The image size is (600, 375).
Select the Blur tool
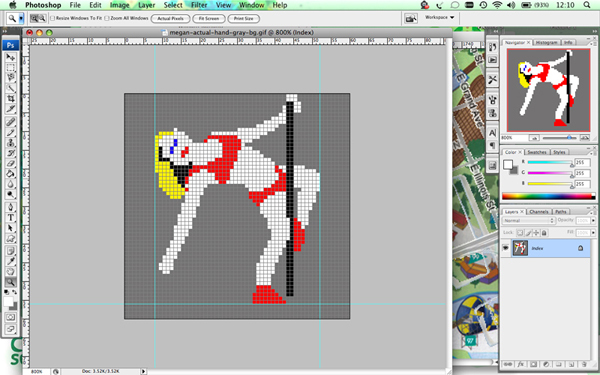click(x=11, y=184)
